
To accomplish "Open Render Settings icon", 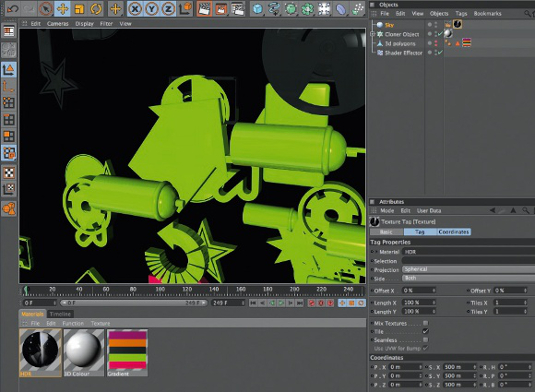I will [x=237, y=9].
